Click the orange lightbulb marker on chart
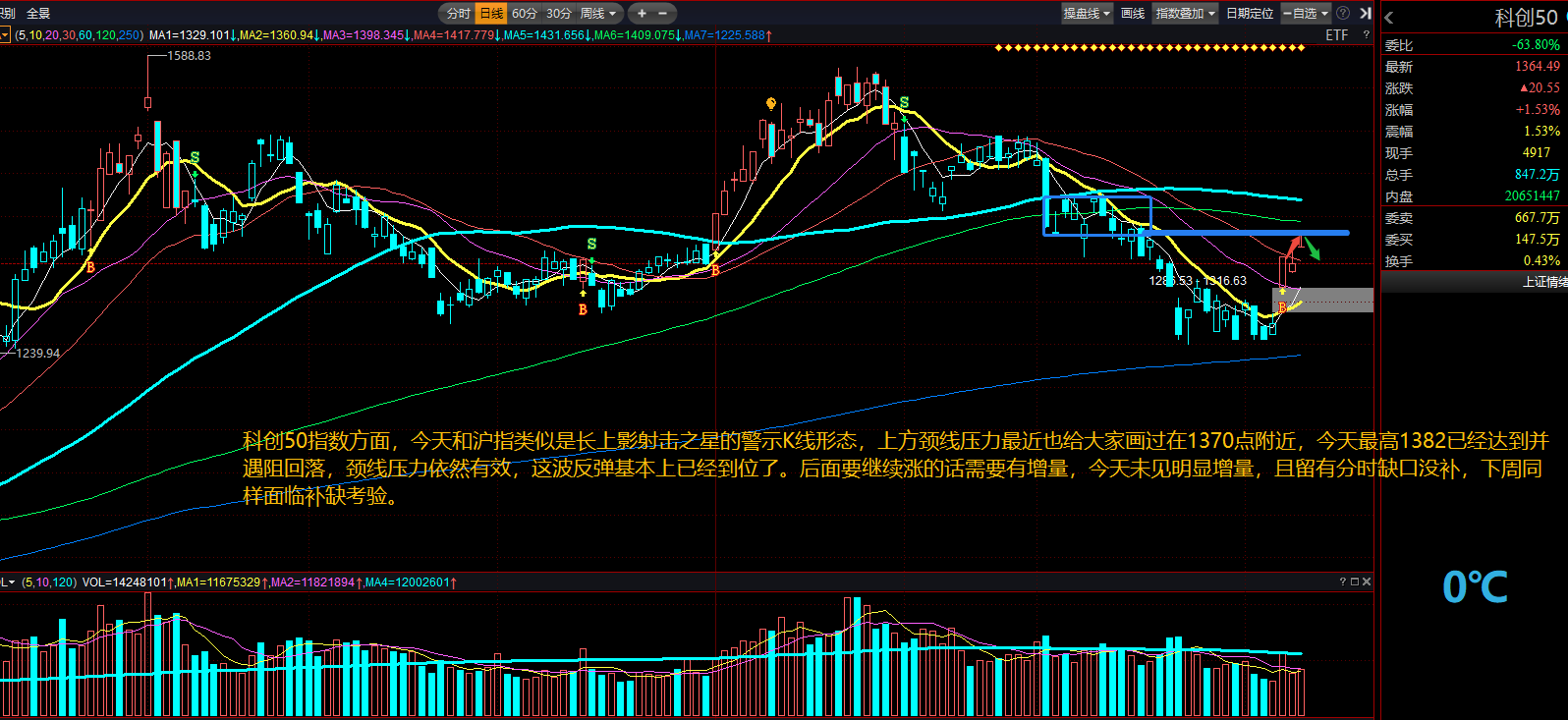Screen dimensions: 1568x720 771,103
